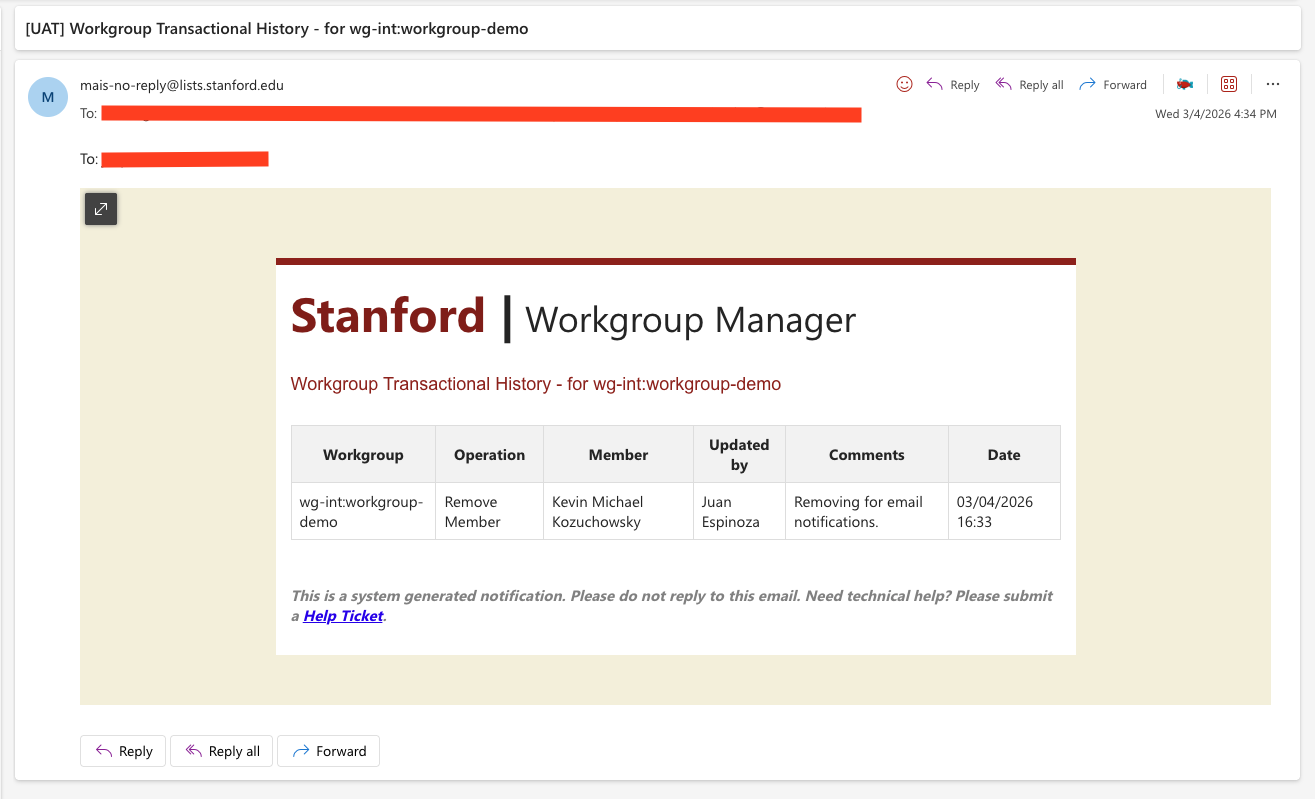The width and height of the screenshot is (1315, 799).
Task: Choose Reply all in the top message toolbar
Action: tap(1029, 85)
